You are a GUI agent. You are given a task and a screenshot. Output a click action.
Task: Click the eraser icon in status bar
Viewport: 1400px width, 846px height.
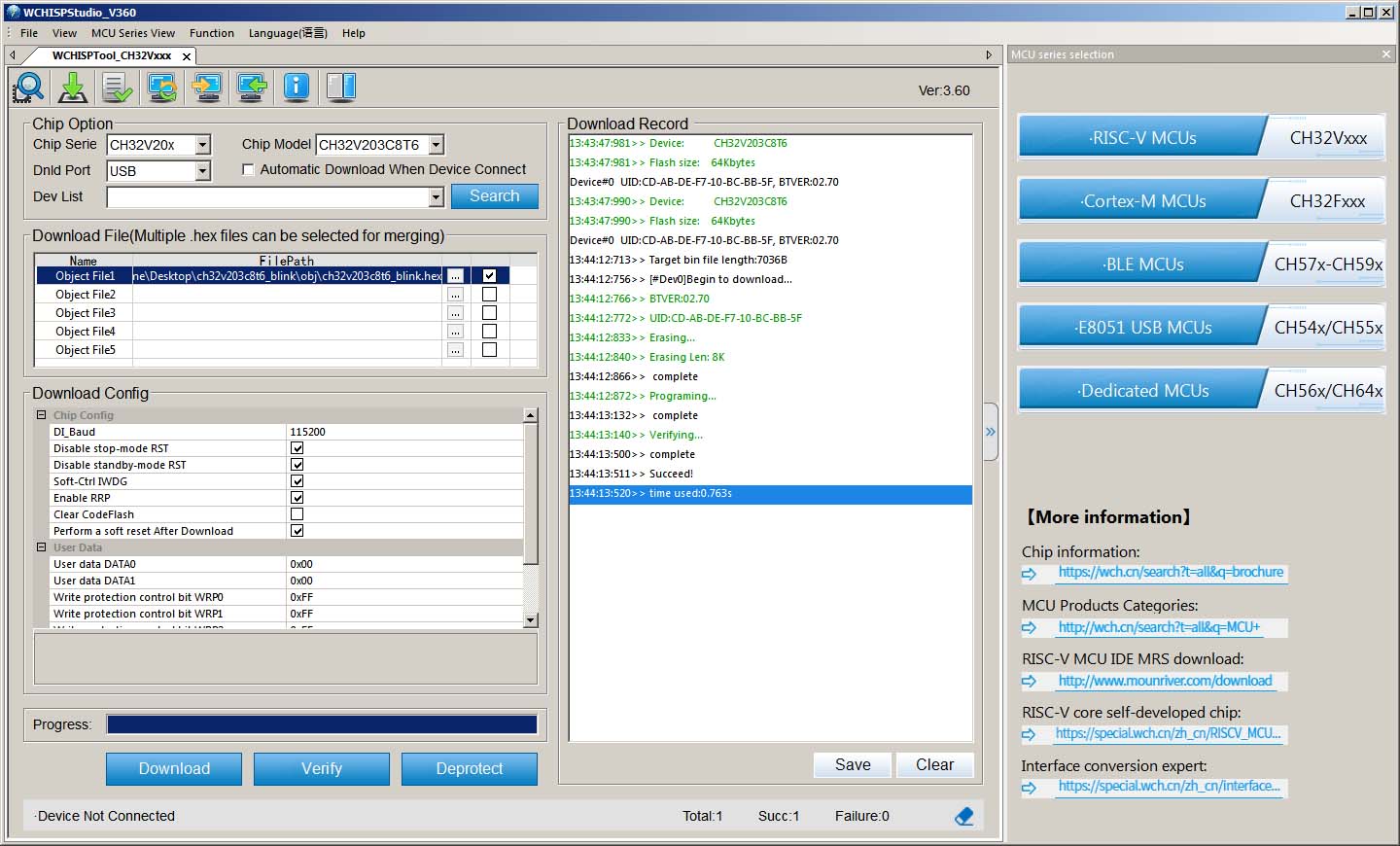point(963,816)
